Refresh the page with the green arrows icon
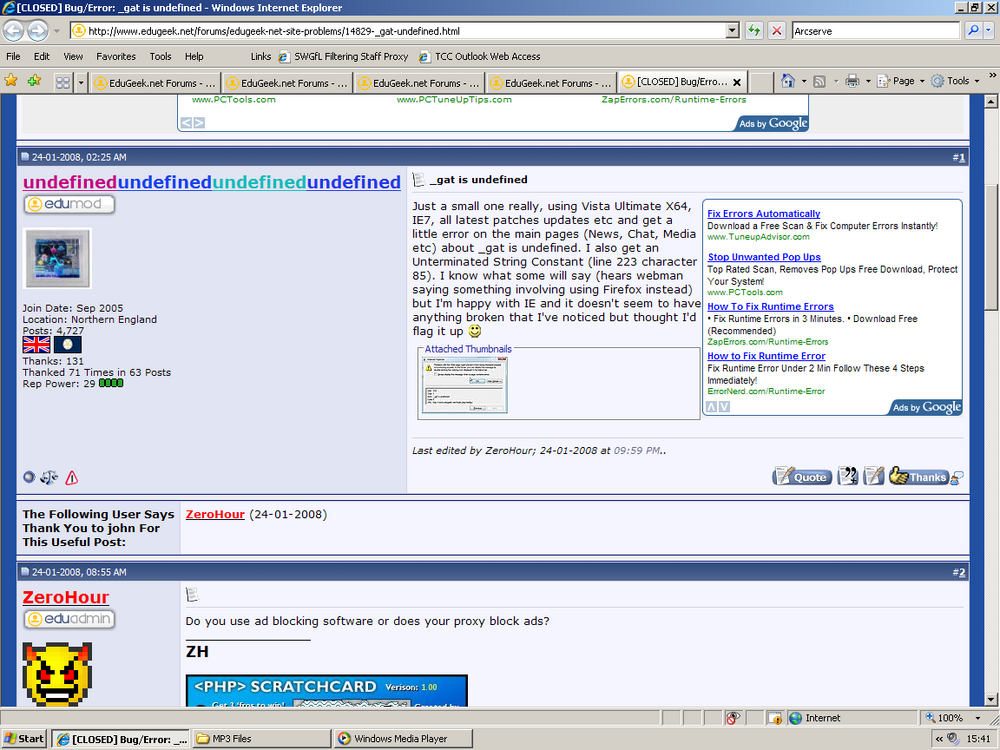1000x750 pixels. point(754,31)
